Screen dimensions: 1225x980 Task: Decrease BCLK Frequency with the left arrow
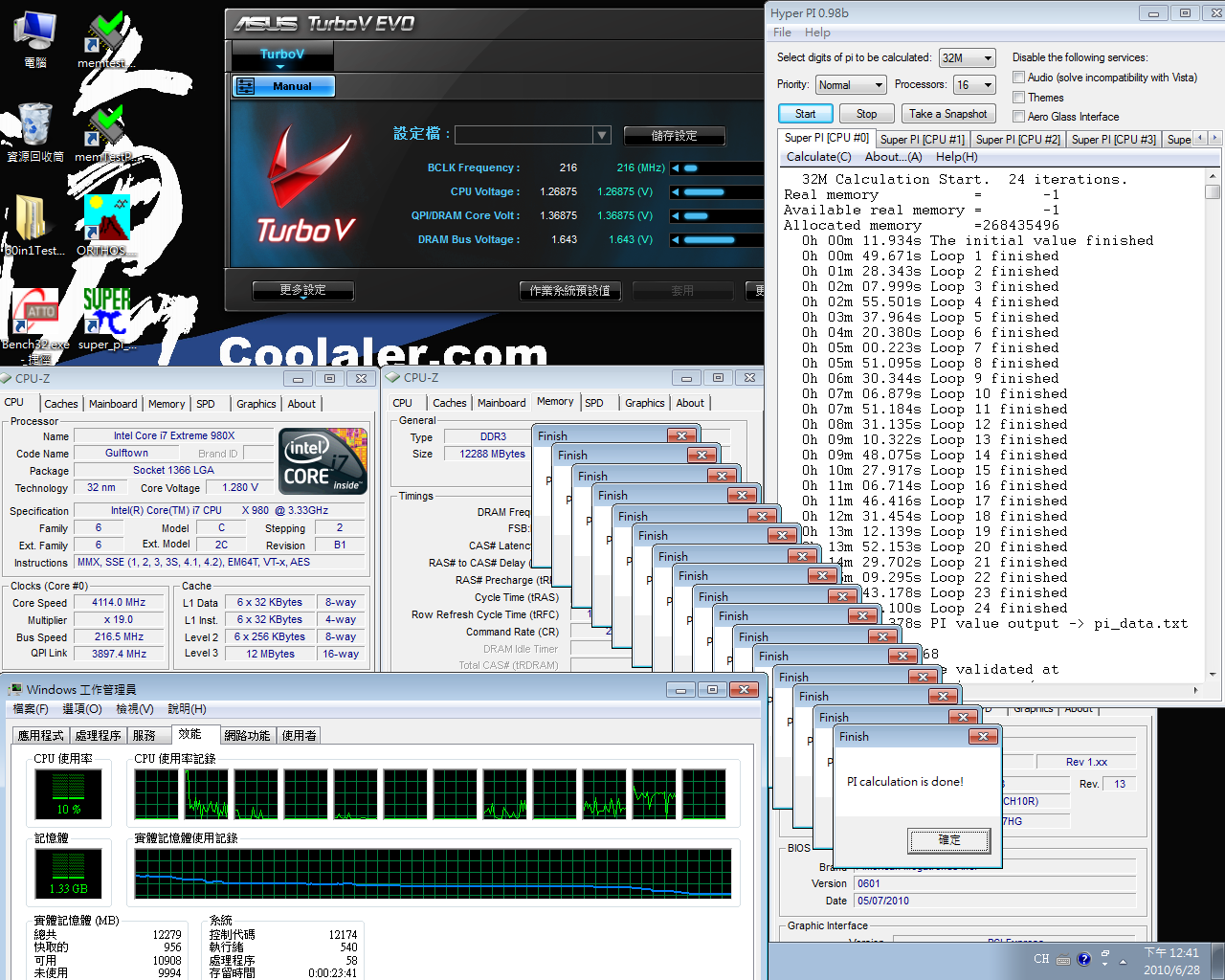point(676,167)
